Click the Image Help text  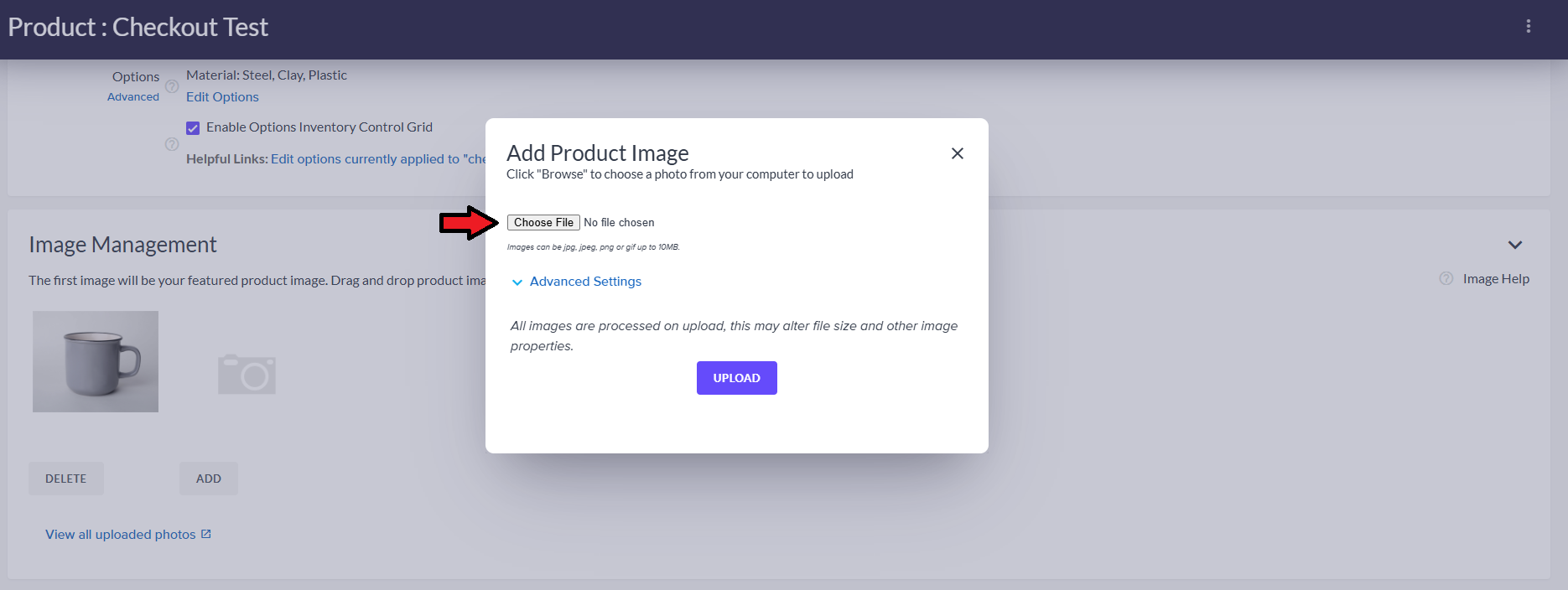(1496, 279)
